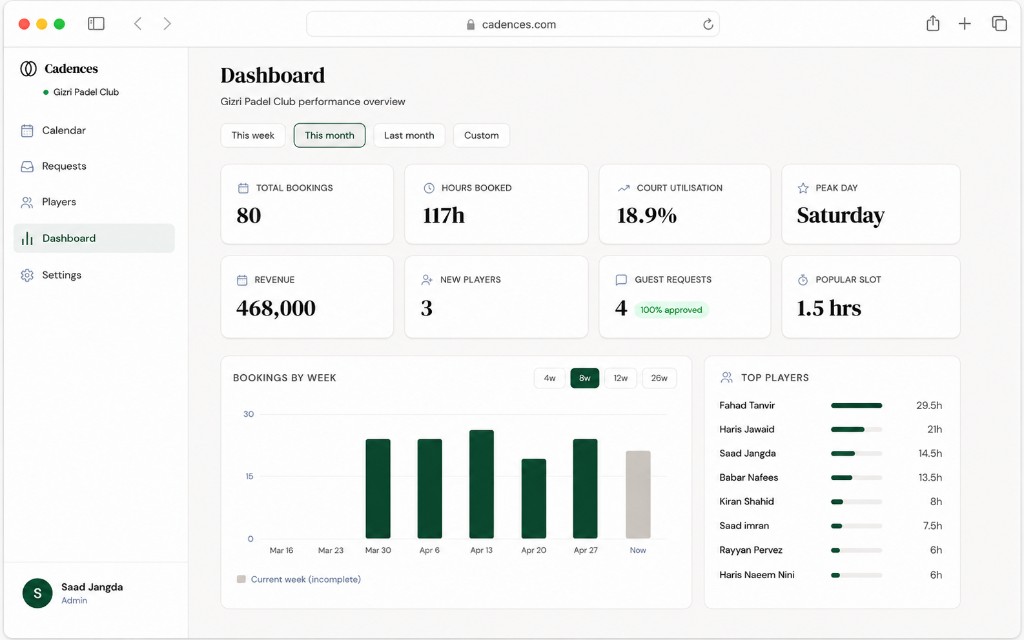Open the Dashboard sidebar item
The width and height of the screenshot is (1024, 640).
[x=94, y=238]
